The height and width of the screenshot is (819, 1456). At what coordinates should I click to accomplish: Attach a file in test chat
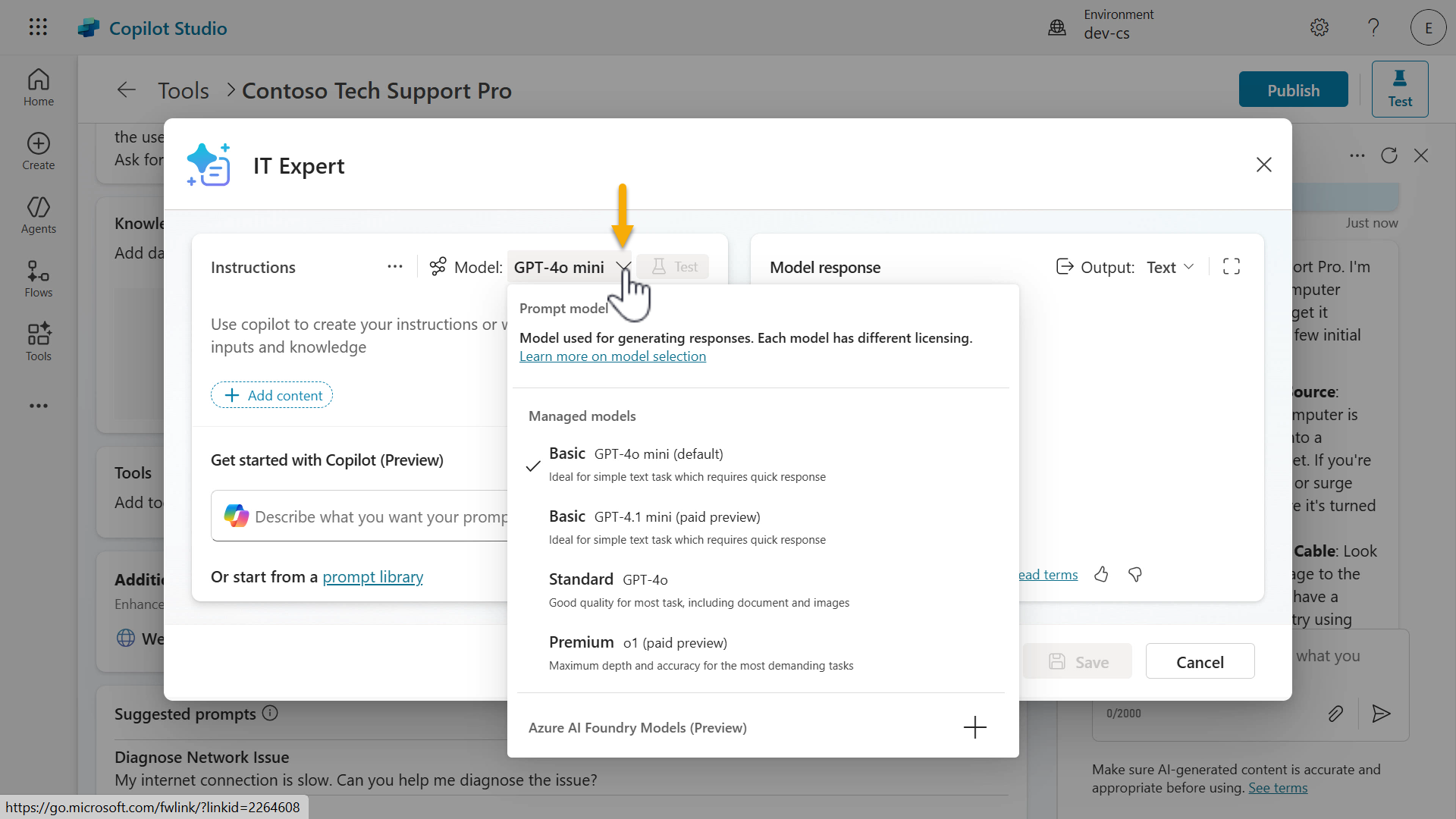tap(1335, 714)
